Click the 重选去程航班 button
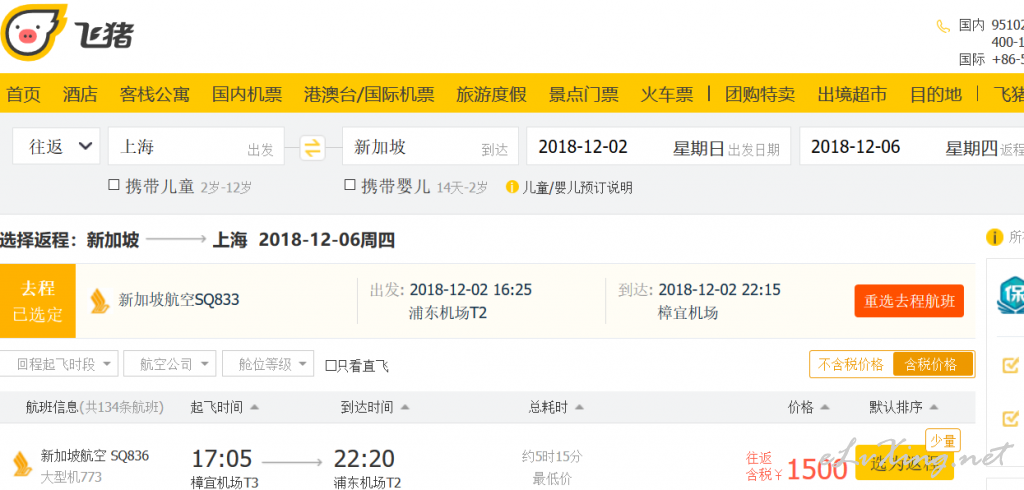The width and height of the screenshot is (1024, 490). [x=908, y=300]
